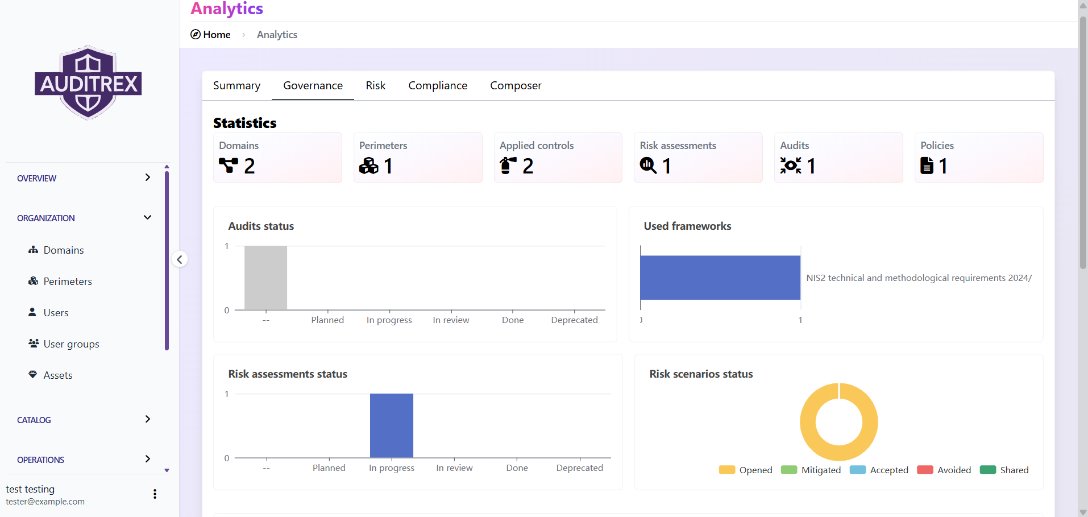Click the Users person icon in sidebar
Image resolution: width=1088 pixels, height=517 pixels.
[33, 313]
